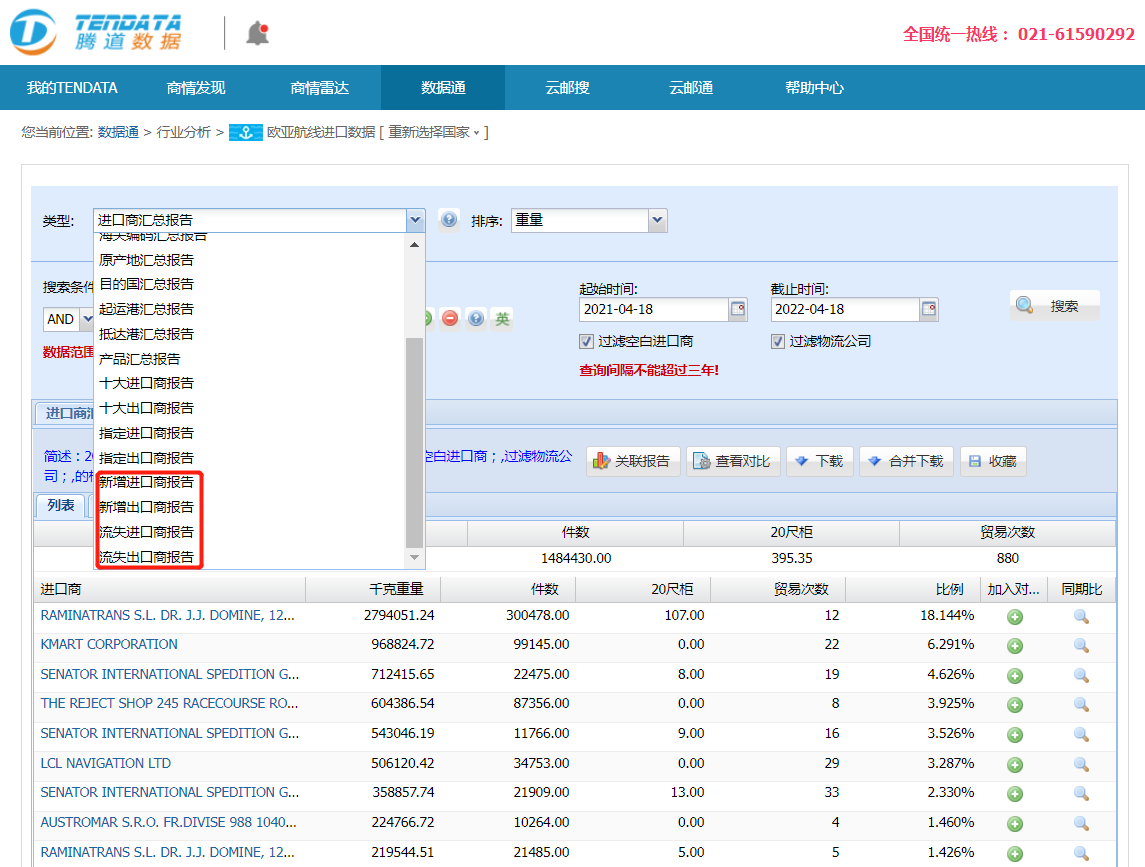This screenshot has width=1145, height=867.
Task: Select 流失出口商报告 in the type list
Action: point(147,557)
